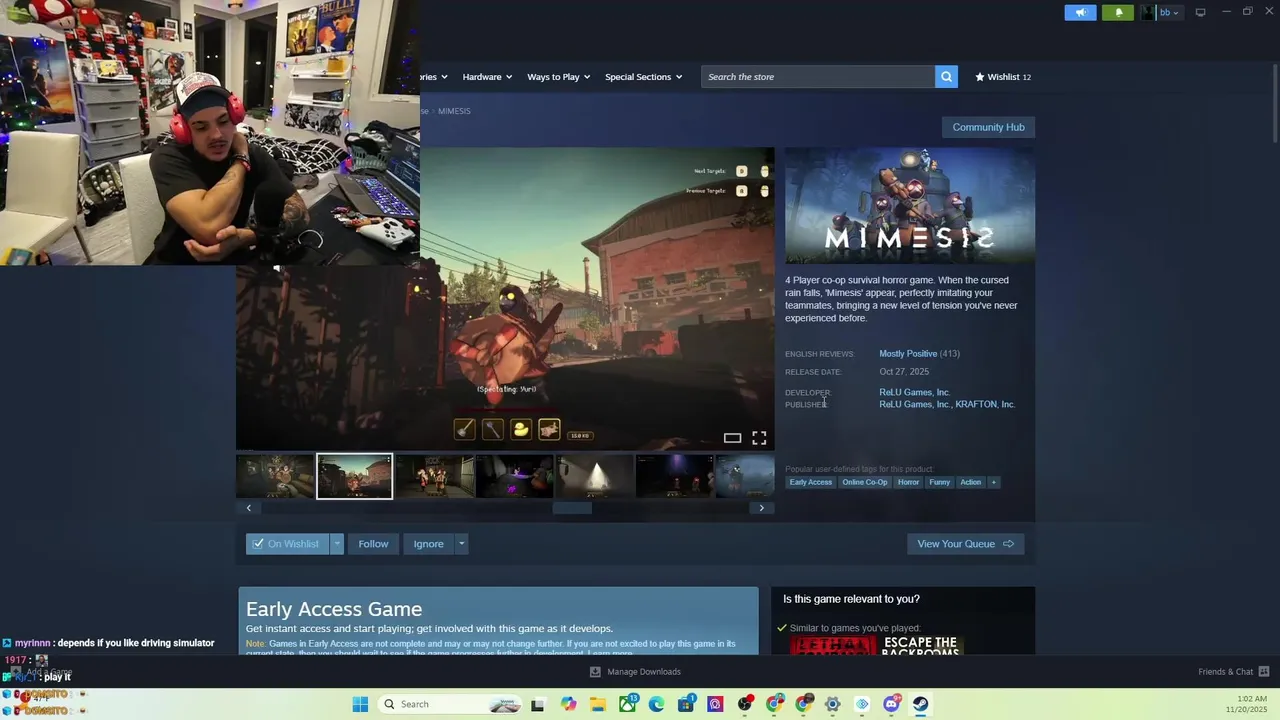Viewport: 1280px width, 720px height.
Task: Select the Online Co-Op tag
Action: click(864, 482)
